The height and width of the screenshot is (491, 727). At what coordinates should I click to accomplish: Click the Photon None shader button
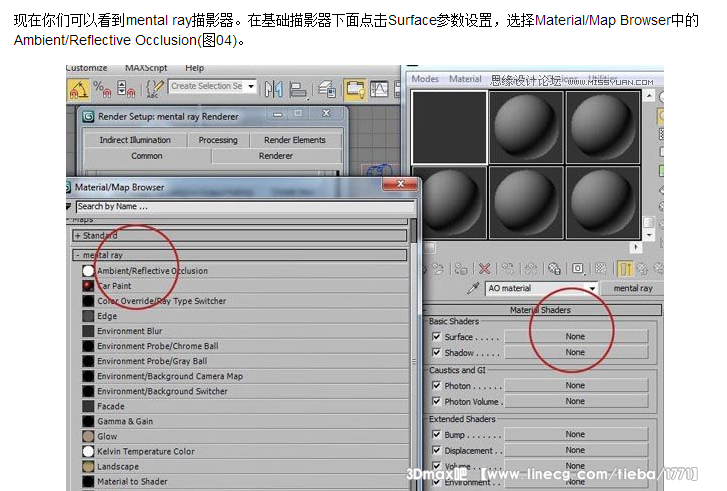click(575, 385)
